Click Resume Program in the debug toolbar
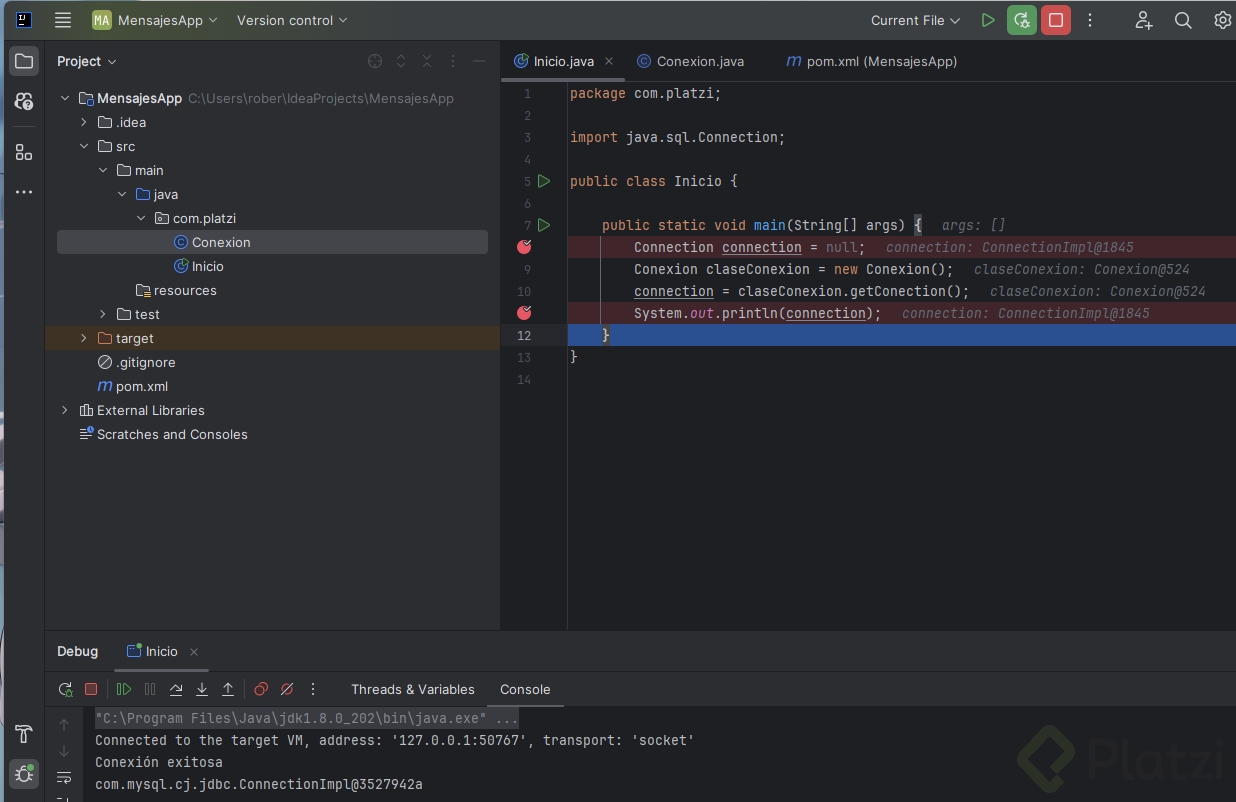This screenshot has width=1236, height=802. coord(124,689)
